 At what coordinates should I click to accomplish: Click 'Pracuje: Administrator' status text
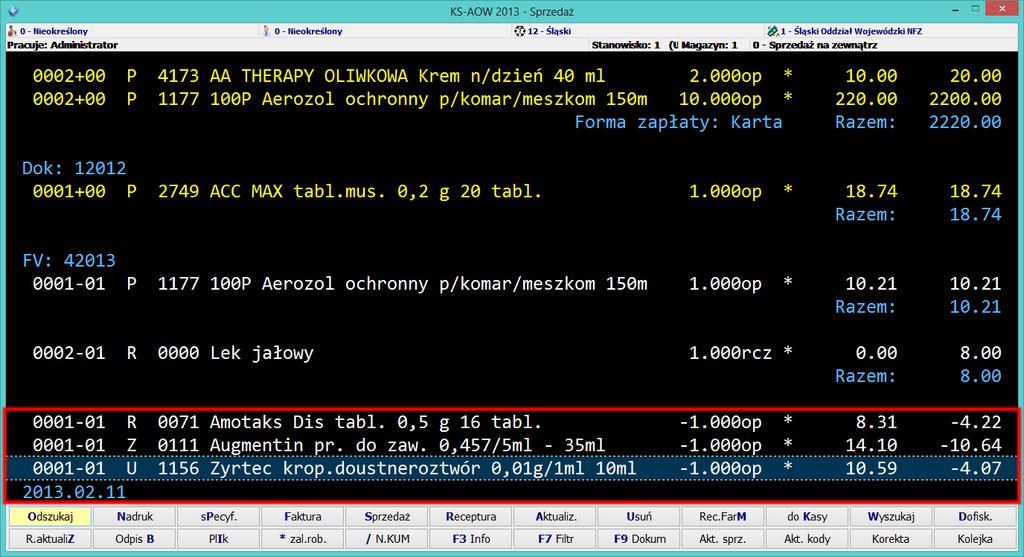click(62, 45)
